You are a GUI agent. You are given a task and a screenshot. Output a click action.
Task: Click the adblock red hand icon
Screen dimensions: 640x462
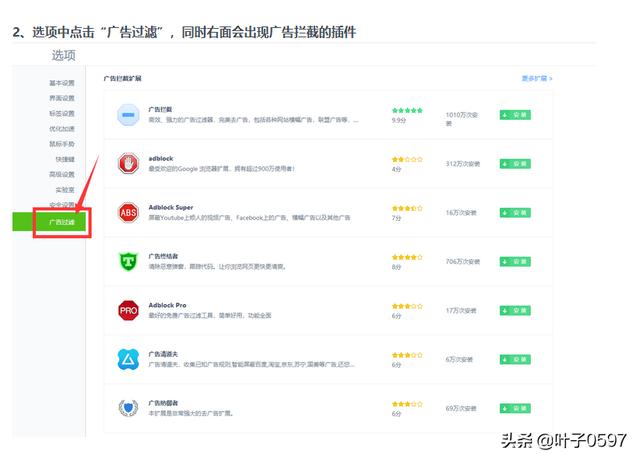point(128,163)
